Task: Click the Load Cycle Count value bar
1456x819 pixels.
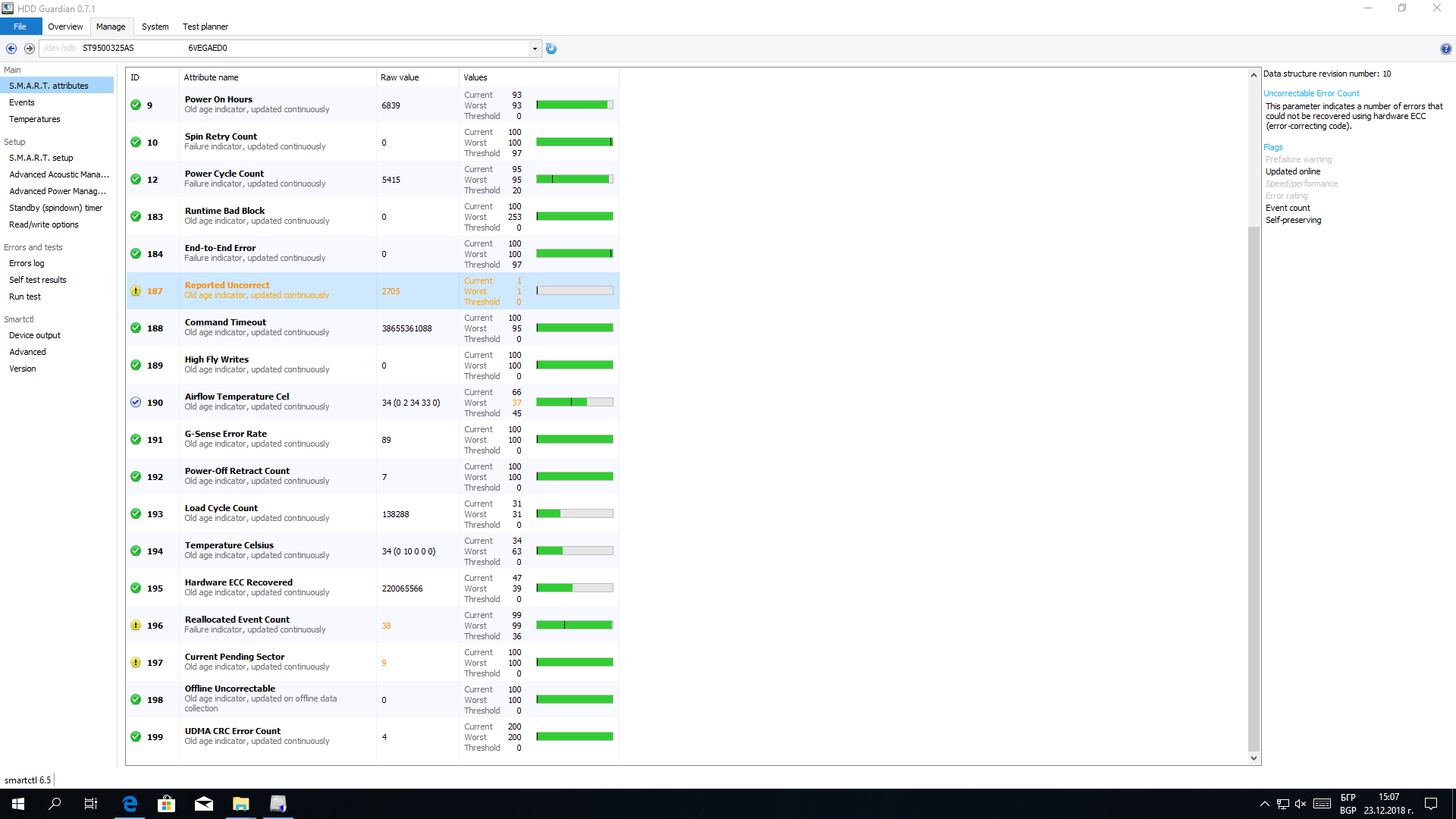Action: pos(575,514)
